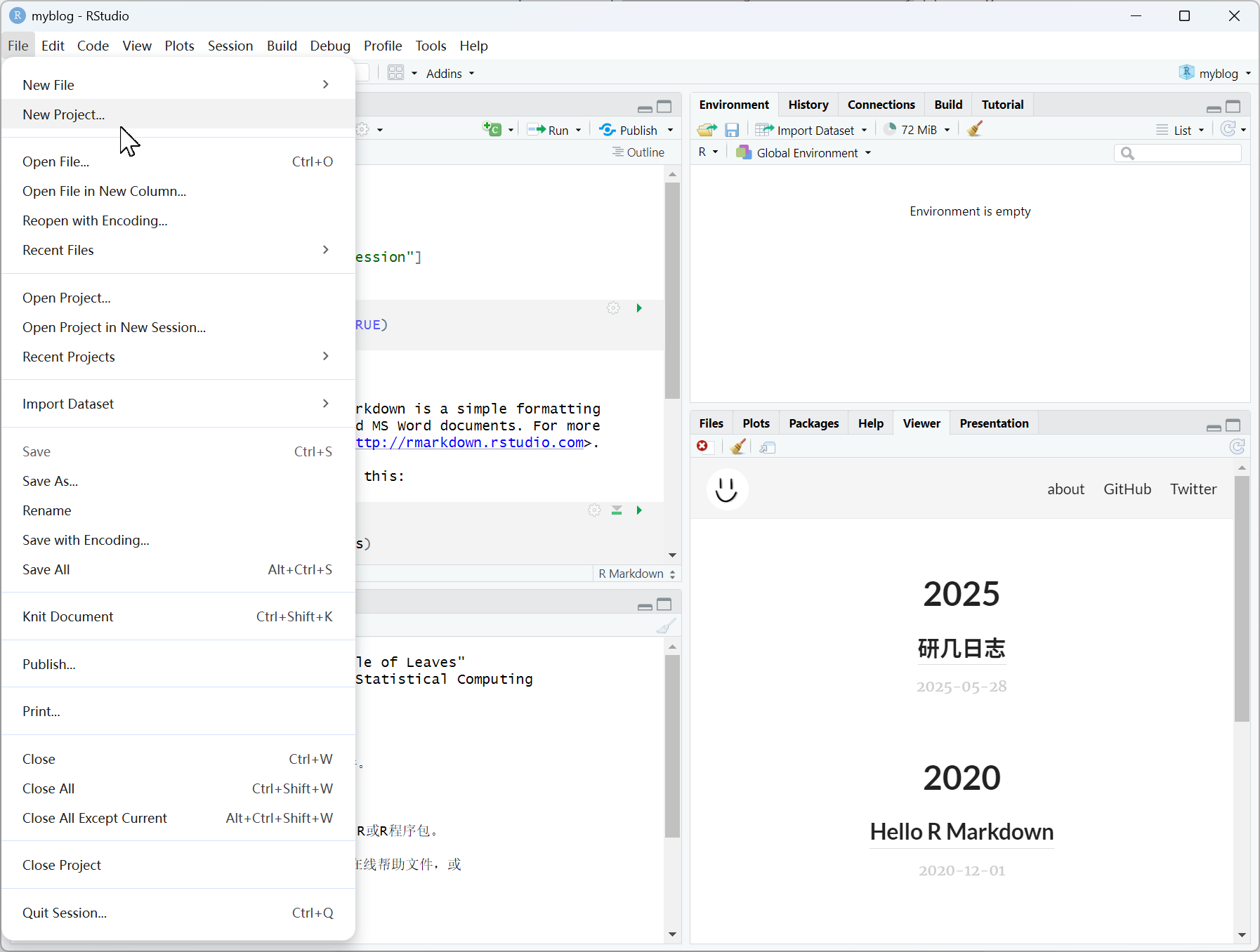This screenshot has width=1260, height=952.
Task: Clear viewer items with the broom icon
Action: coord(737,447)
